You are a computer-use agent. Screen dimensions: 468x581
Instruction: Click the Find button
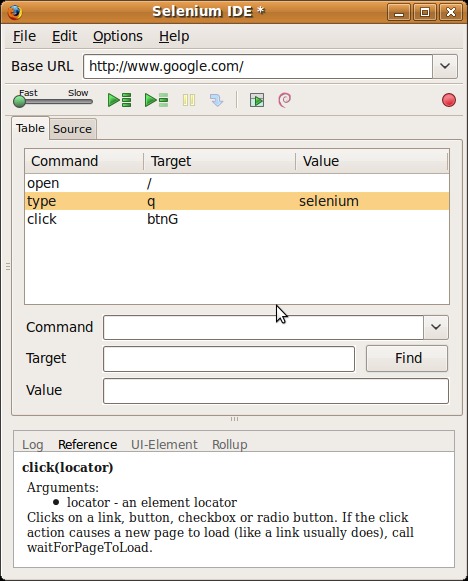(407, 358)
